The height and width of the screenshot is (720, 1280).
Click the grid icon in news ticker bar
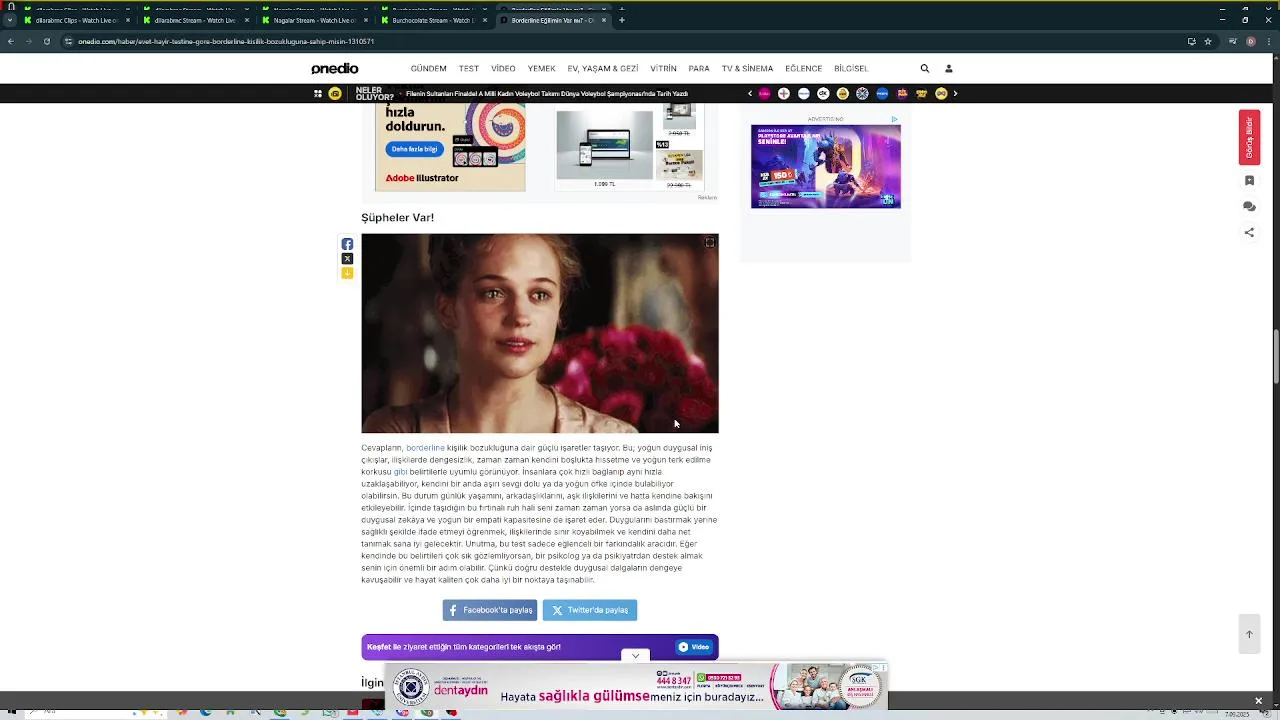click(x=318, y=94)
